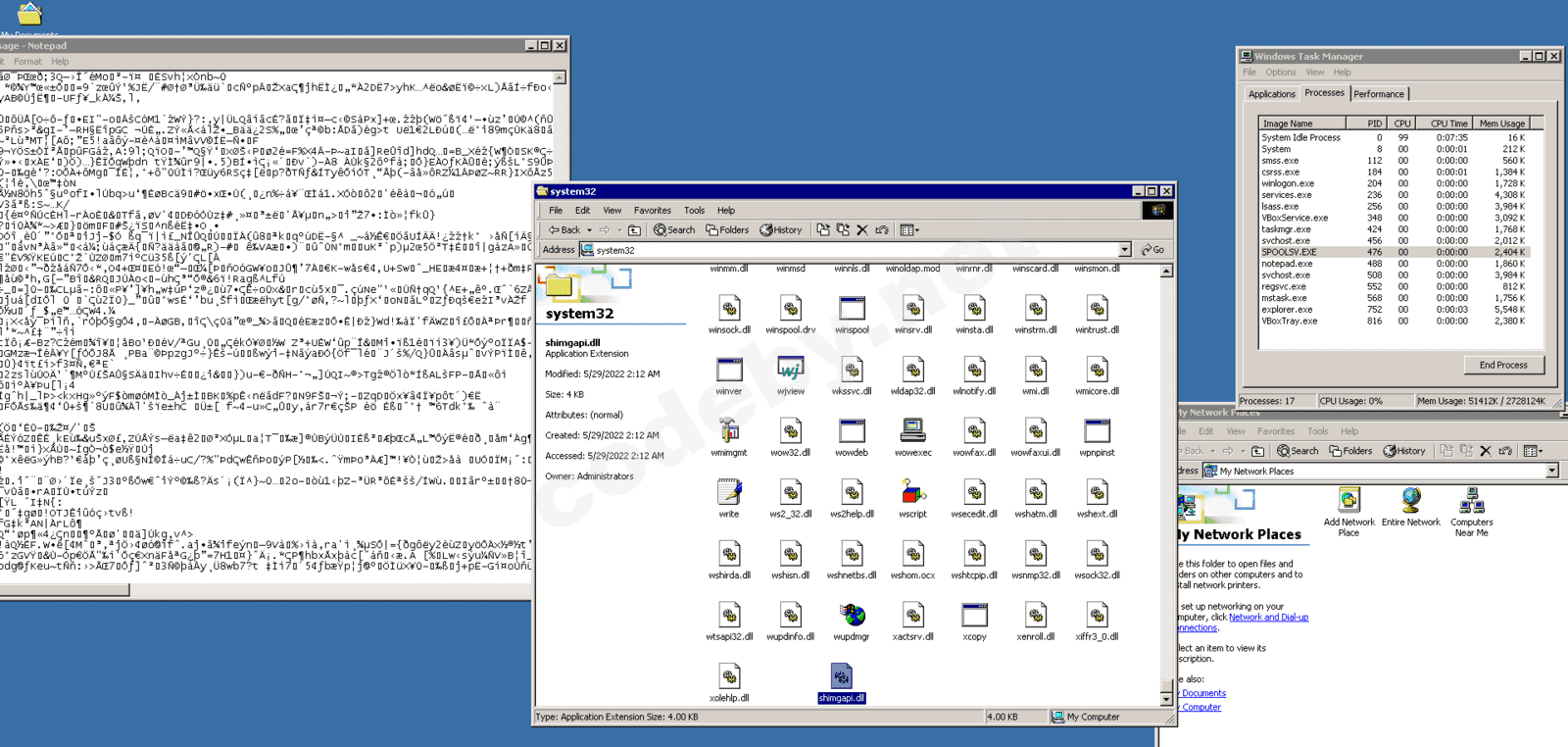Screen dimensions: 1568x747
Task: Open My Documents desktop folder icon
Action: pyautogui.click(x=29, y=14)
